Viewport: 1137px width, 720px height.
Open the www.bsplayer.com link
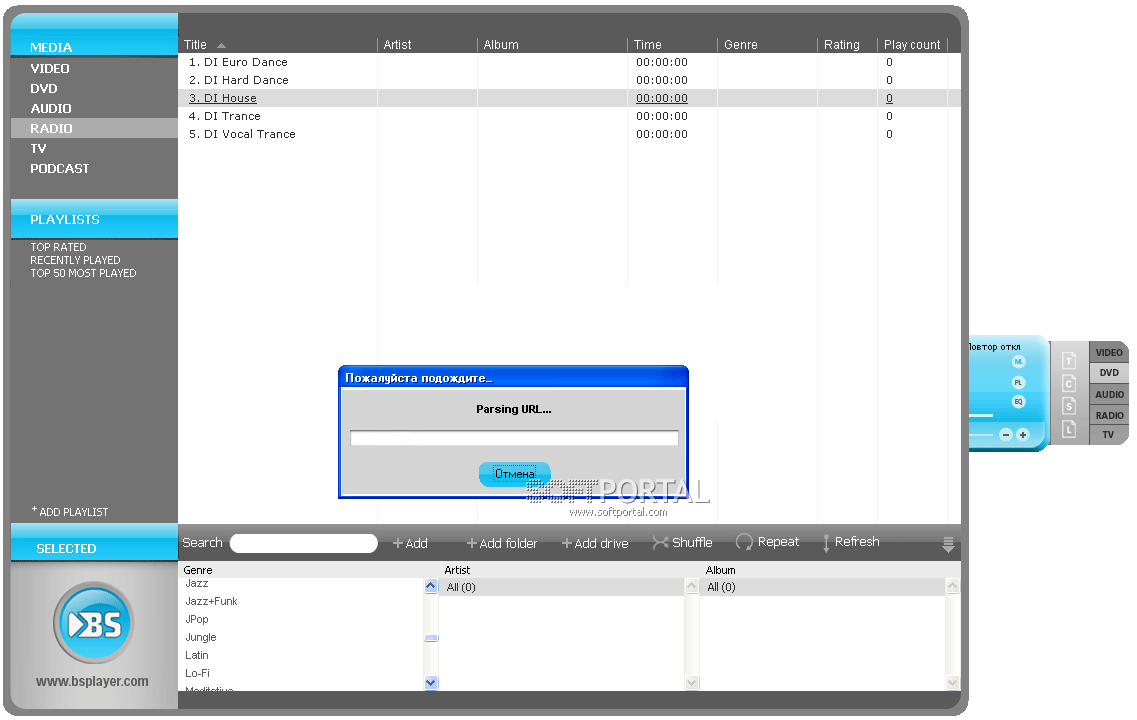point(92,682)
